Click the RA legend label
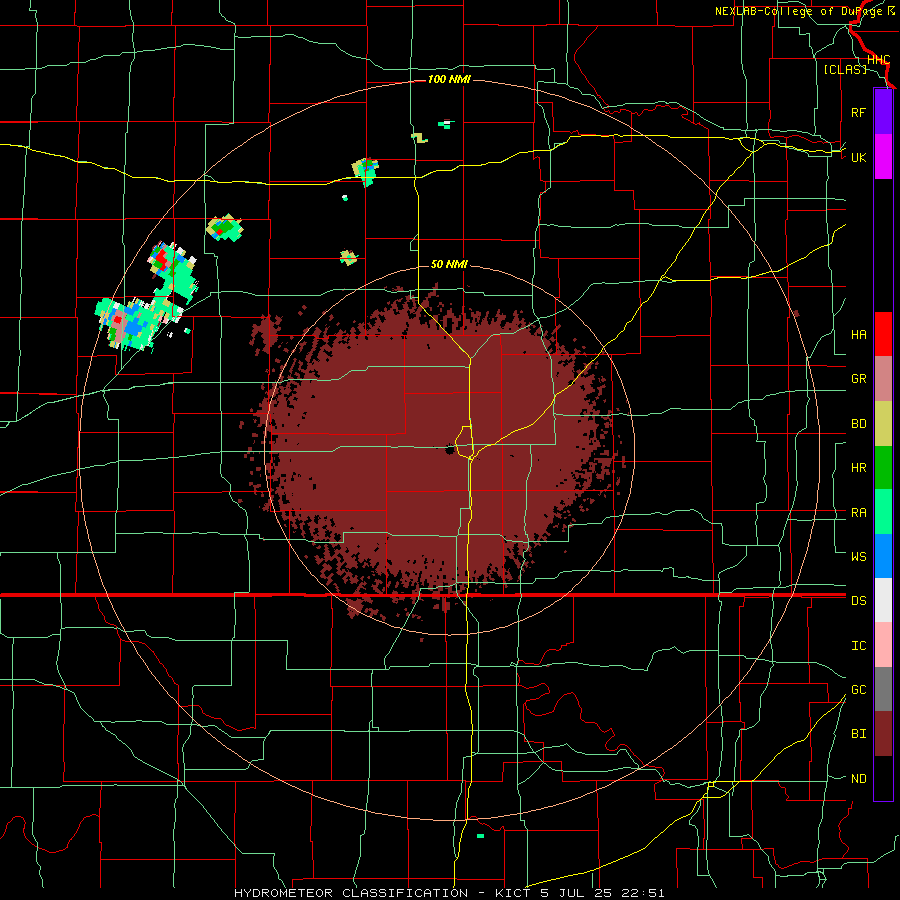Image resolution: width=900 pixels, height=900 pixels. coord(858,513)
